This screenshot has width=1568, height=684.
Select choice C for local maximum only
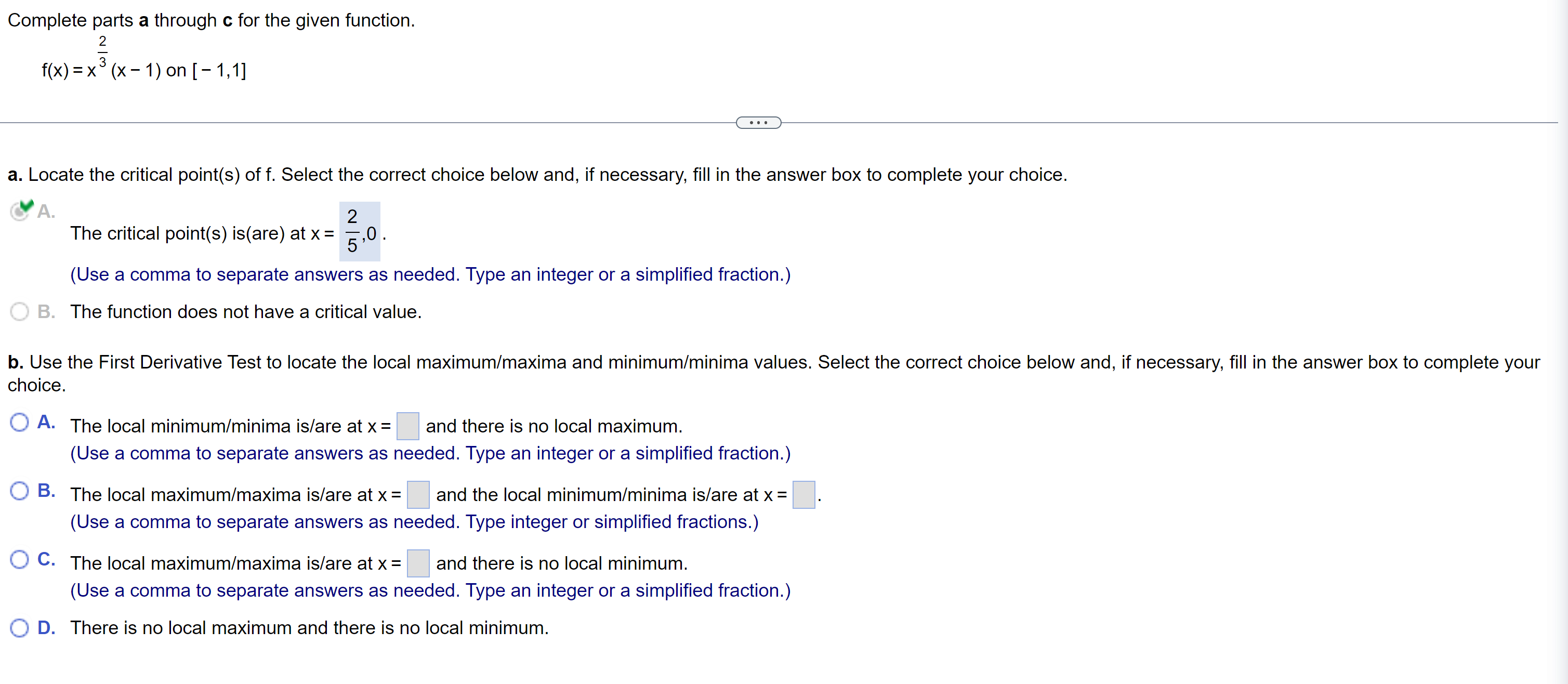click(x=20, y=559)
